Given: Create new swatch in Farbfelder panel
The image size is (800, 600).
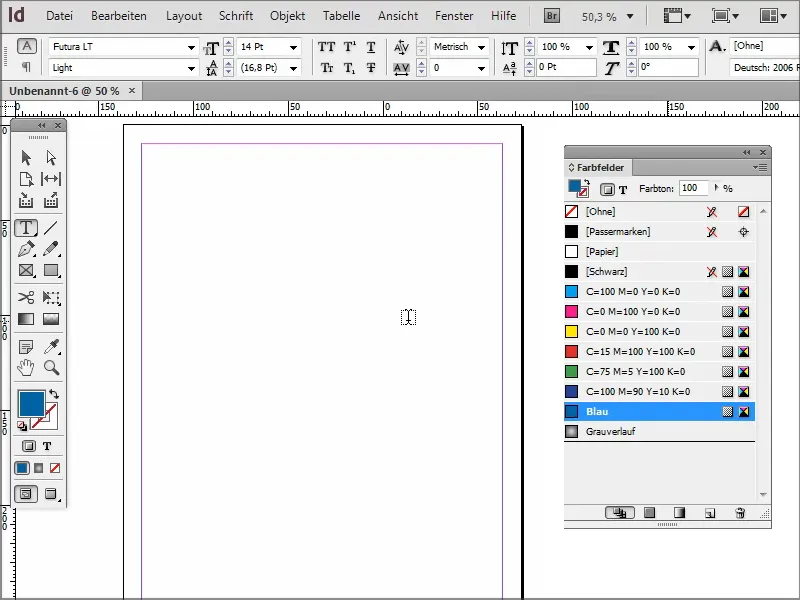Looking at the screenshot, I should [x=710, y=513].
